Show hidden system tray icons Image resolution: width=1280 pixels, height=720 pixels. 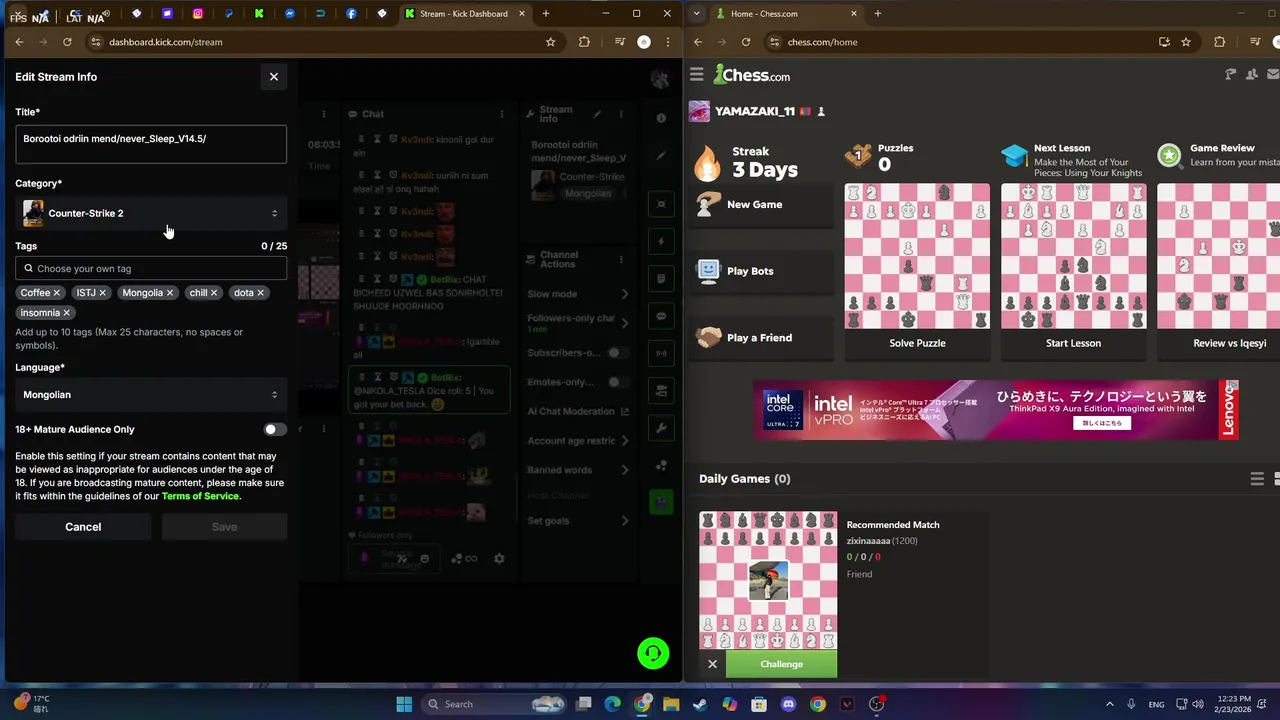coord(1109,704)
